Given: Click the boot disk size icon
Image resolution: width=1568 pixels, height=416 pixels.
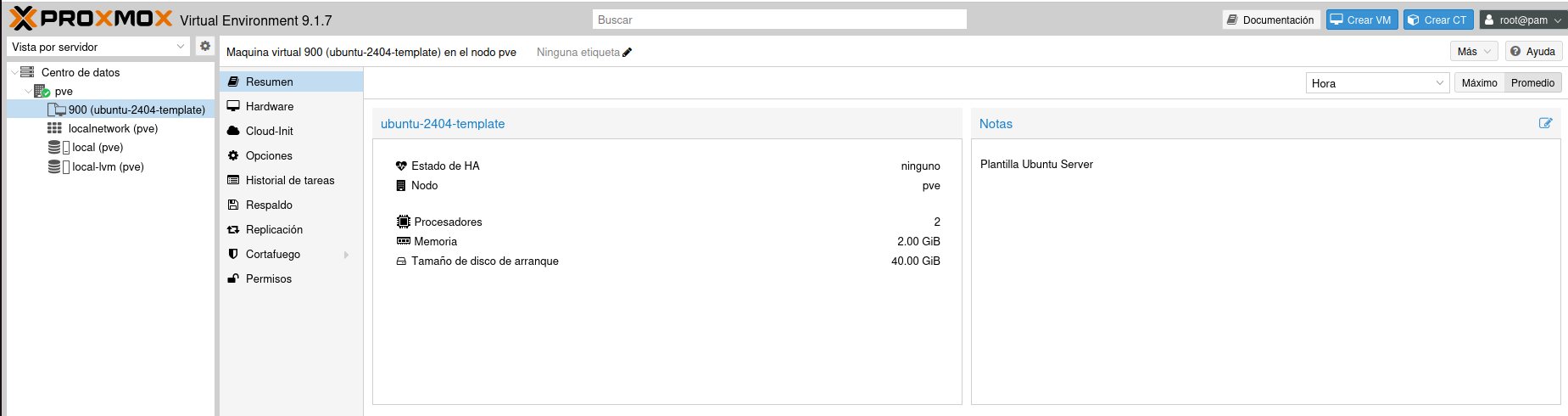Looking at the screenshot, I should (401, 261).
